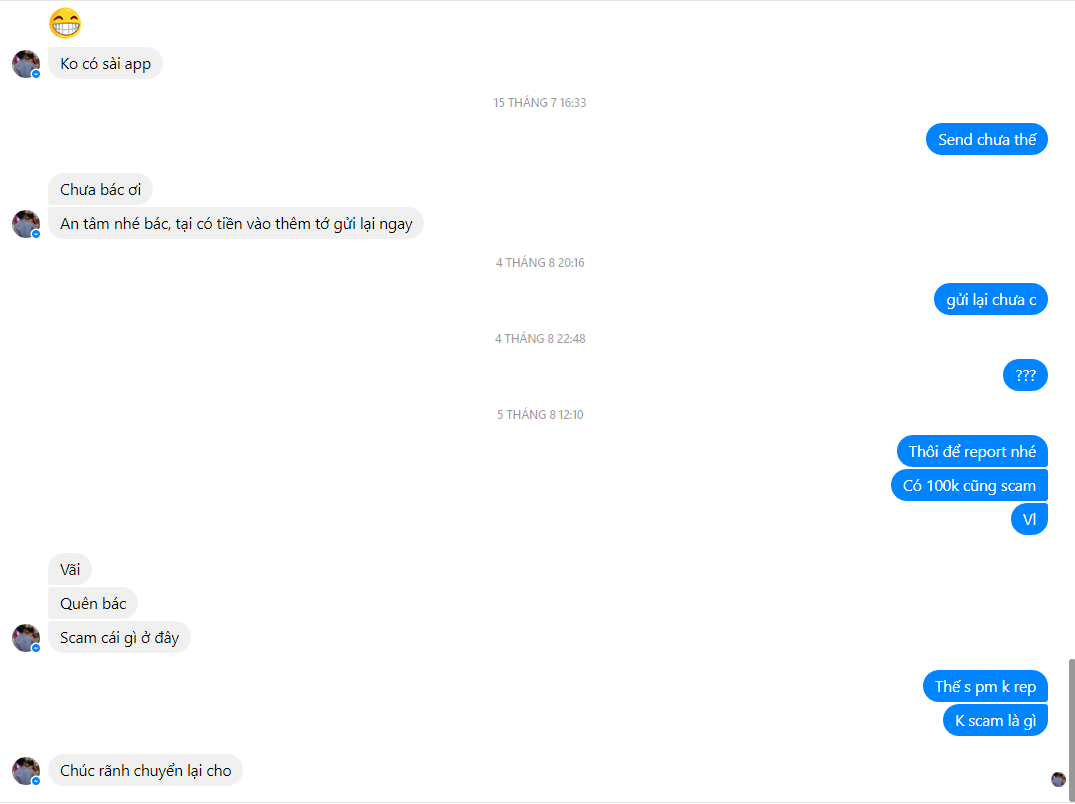Click the '15 THÁNG 7 16:33' timestamp
Viewport: 1075px width, 804px height.
click(x=540, y=103)
